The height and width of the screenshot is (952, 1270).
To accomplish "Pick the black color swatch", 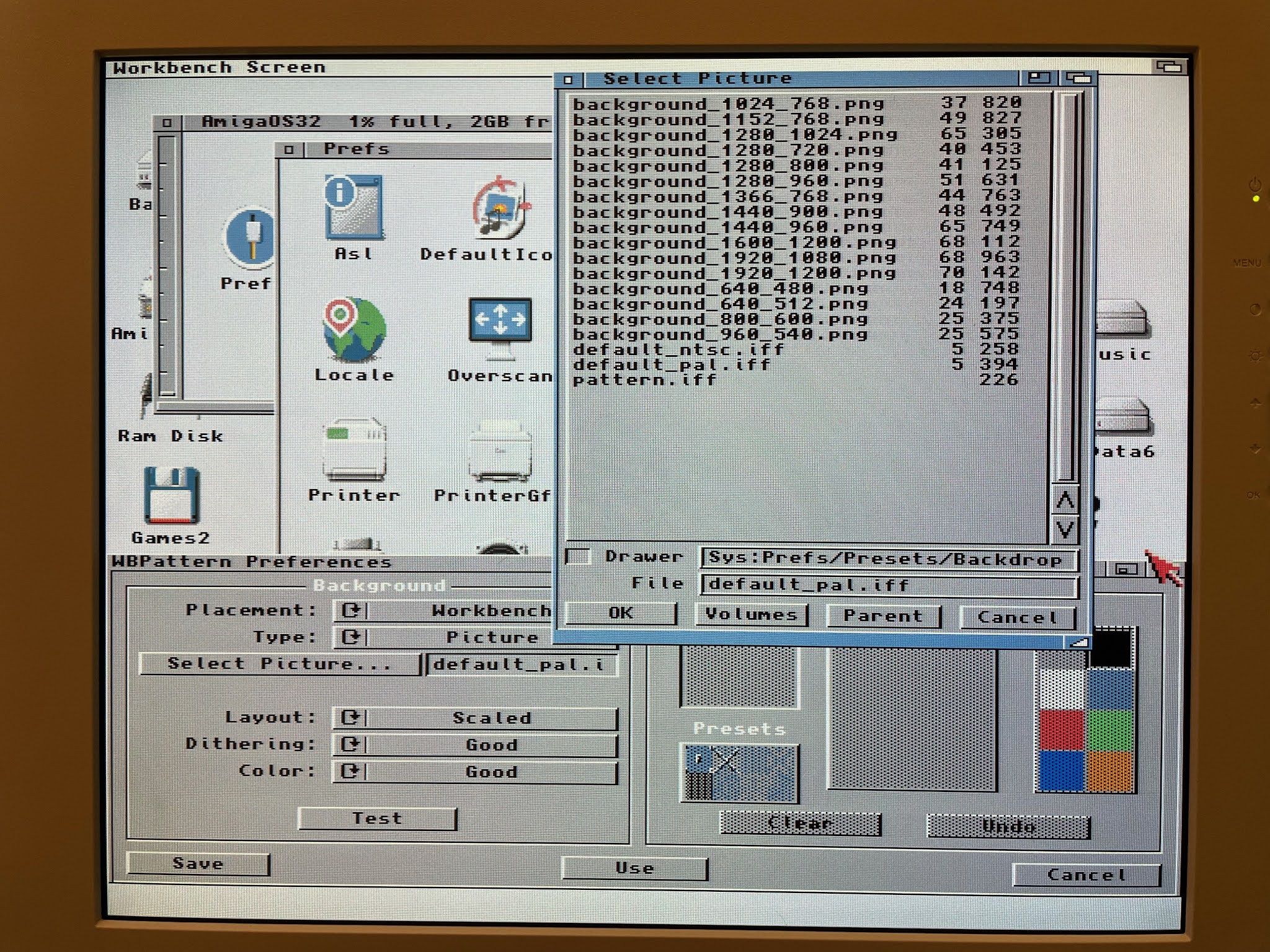I will click(x=1111, y=648).
